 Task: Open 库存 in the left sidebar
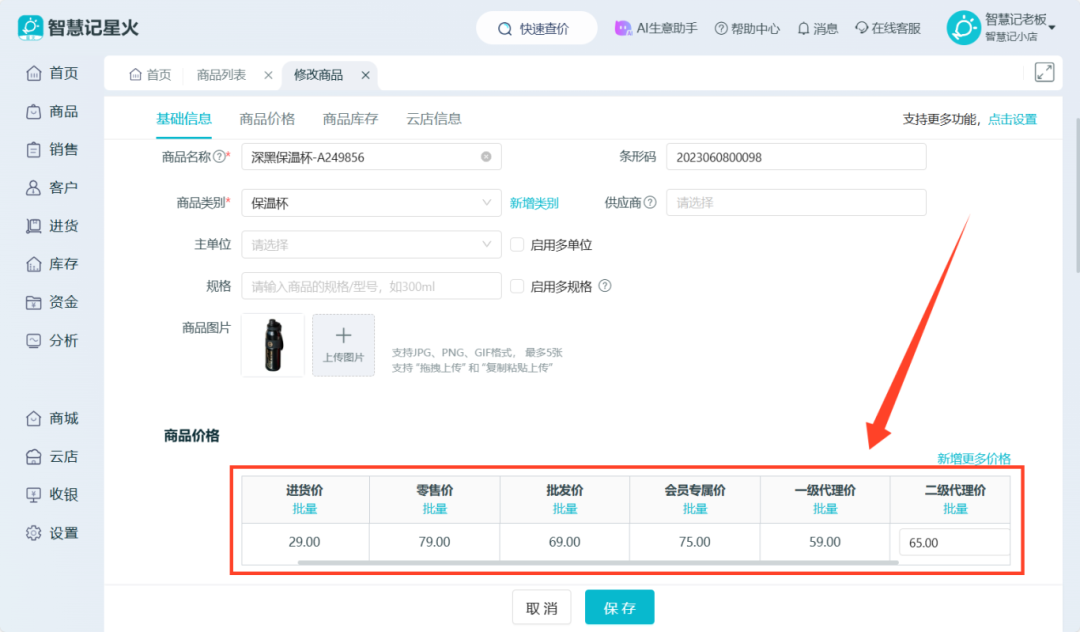pos(52,264)
